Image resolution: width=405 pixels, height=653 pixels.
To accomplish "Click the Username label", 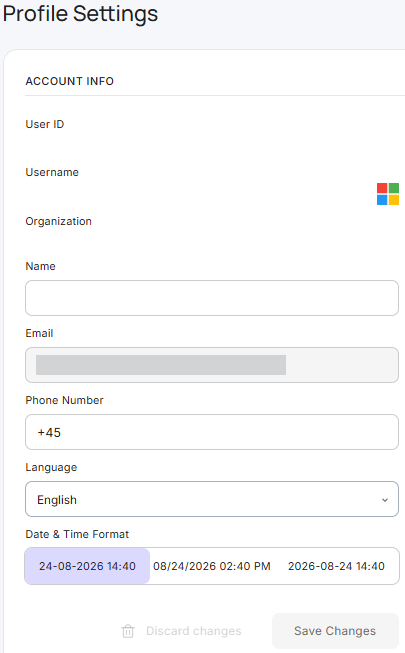I will pyautogui.click(x=52, y=172).
